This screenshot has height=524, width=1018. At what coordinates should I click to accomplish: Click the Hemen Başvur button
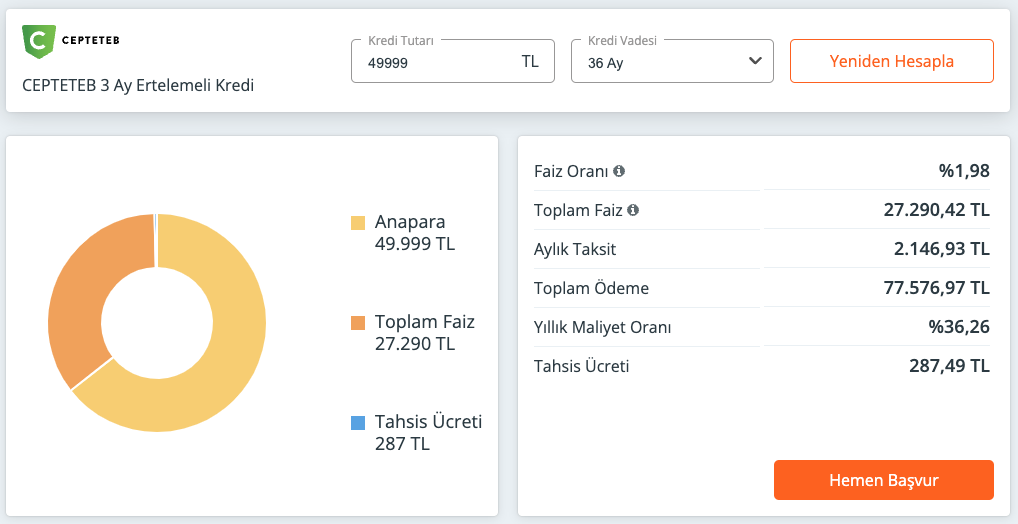[884, 480]
